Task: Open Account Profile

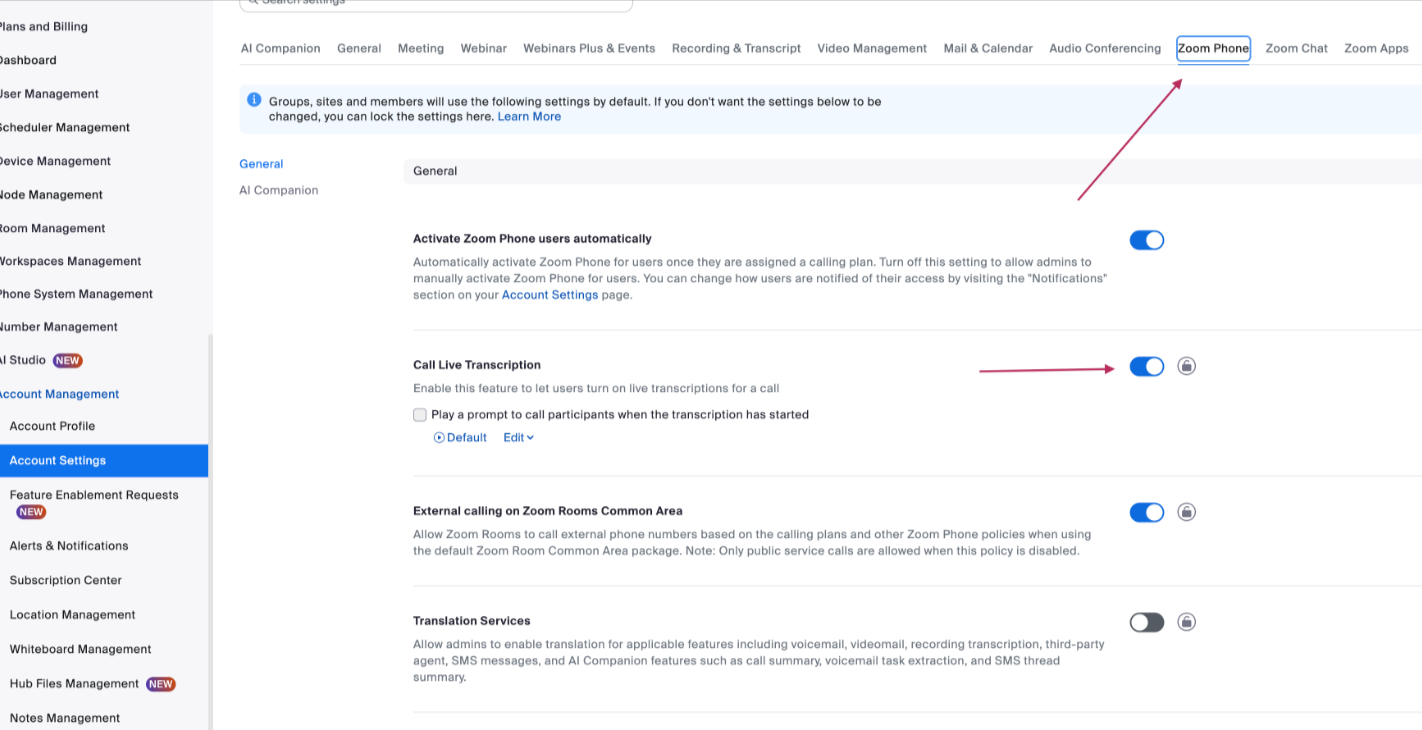Action: pyautogui.click(x=52, y=426)
